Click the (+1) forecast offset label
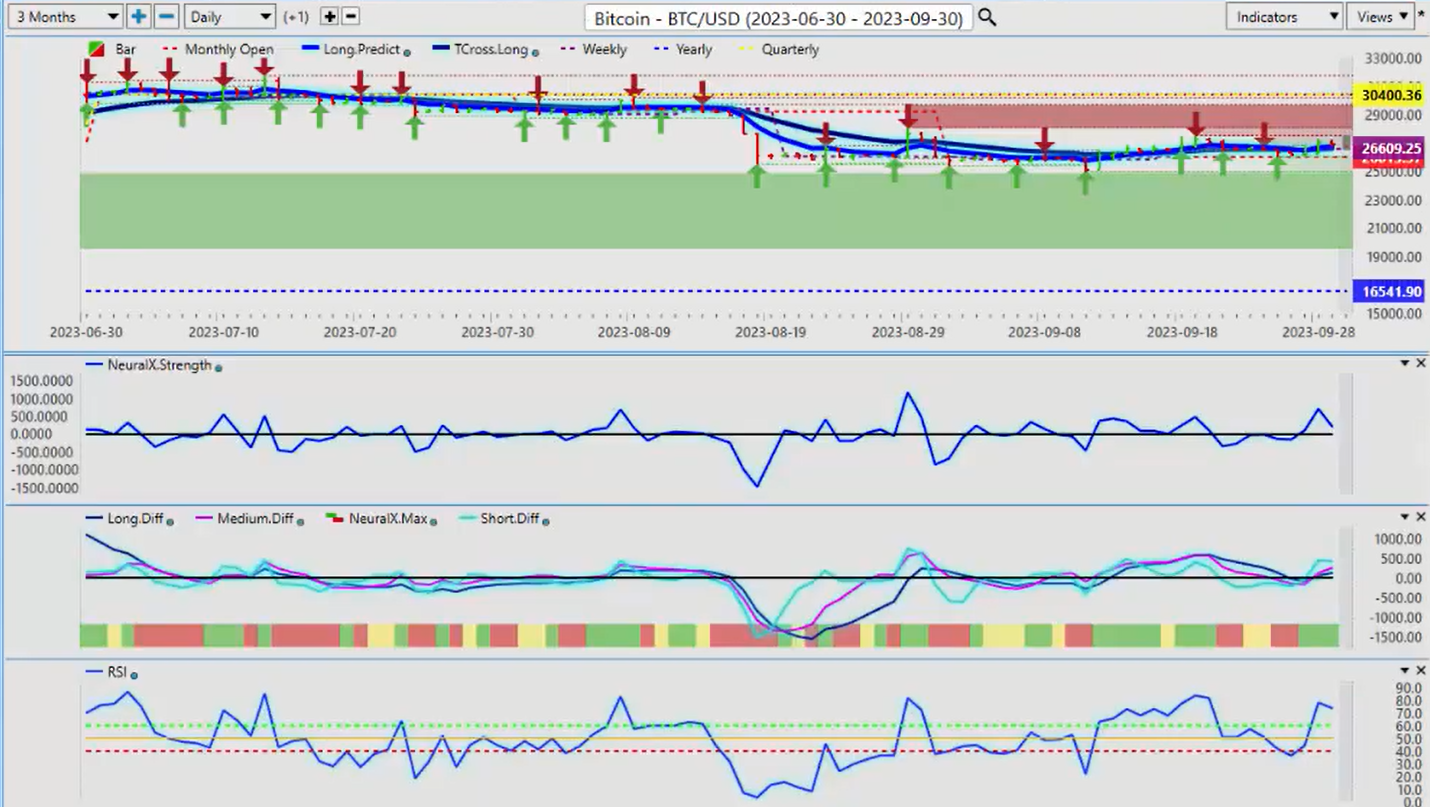The width and height of the screenshot is (1430, 807). (x=297, y=17)
